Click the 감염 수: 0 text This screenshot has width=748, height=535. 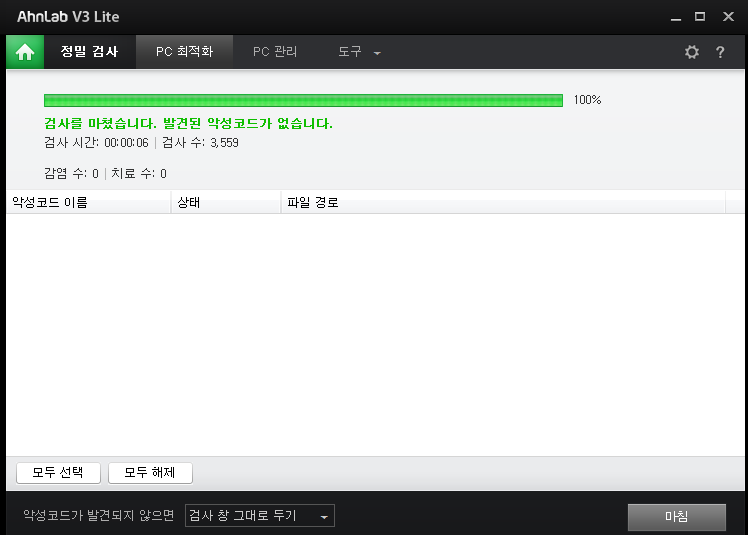[72, 173]
